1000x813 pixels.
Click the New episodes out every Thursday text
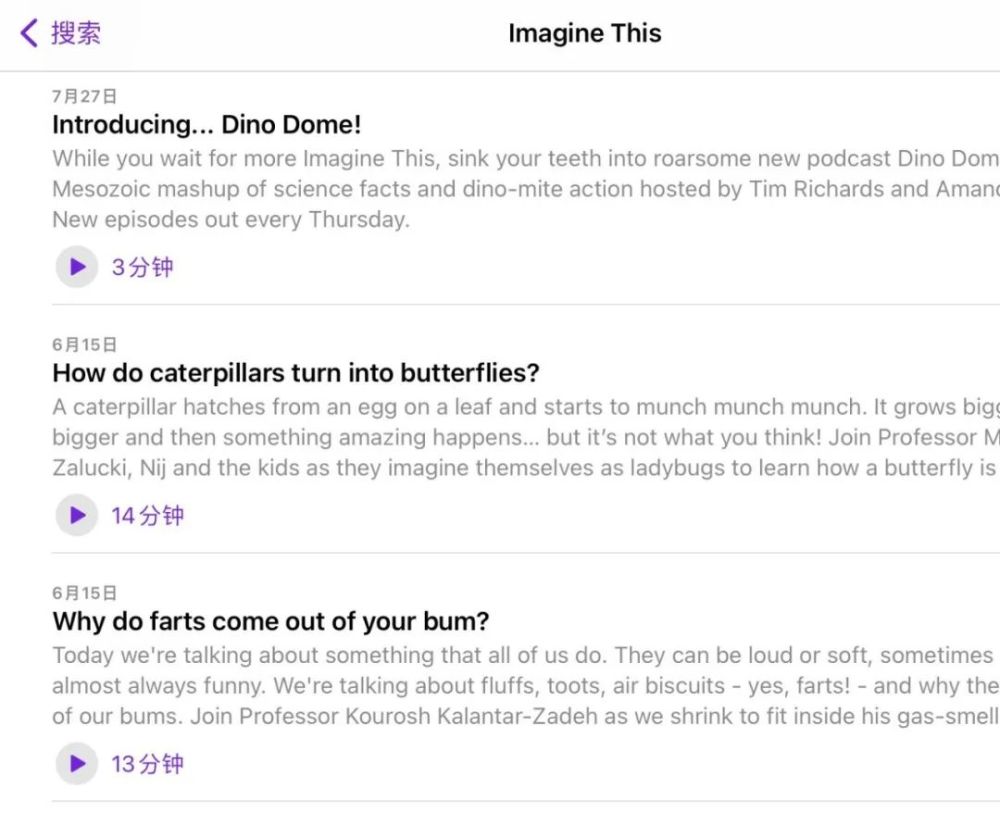(230, 220)
